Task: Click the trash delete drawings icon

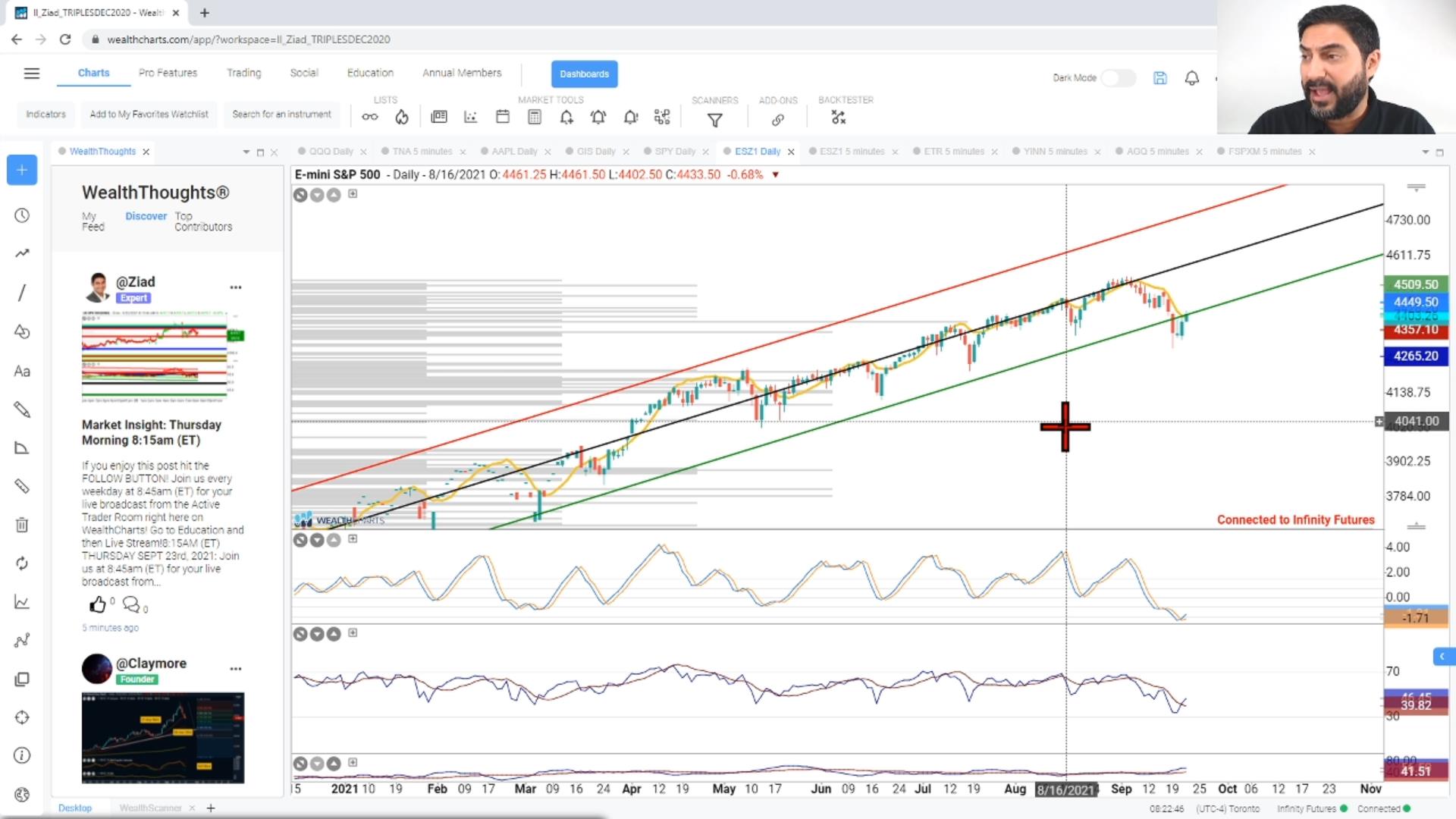Action: coord(22,525)
